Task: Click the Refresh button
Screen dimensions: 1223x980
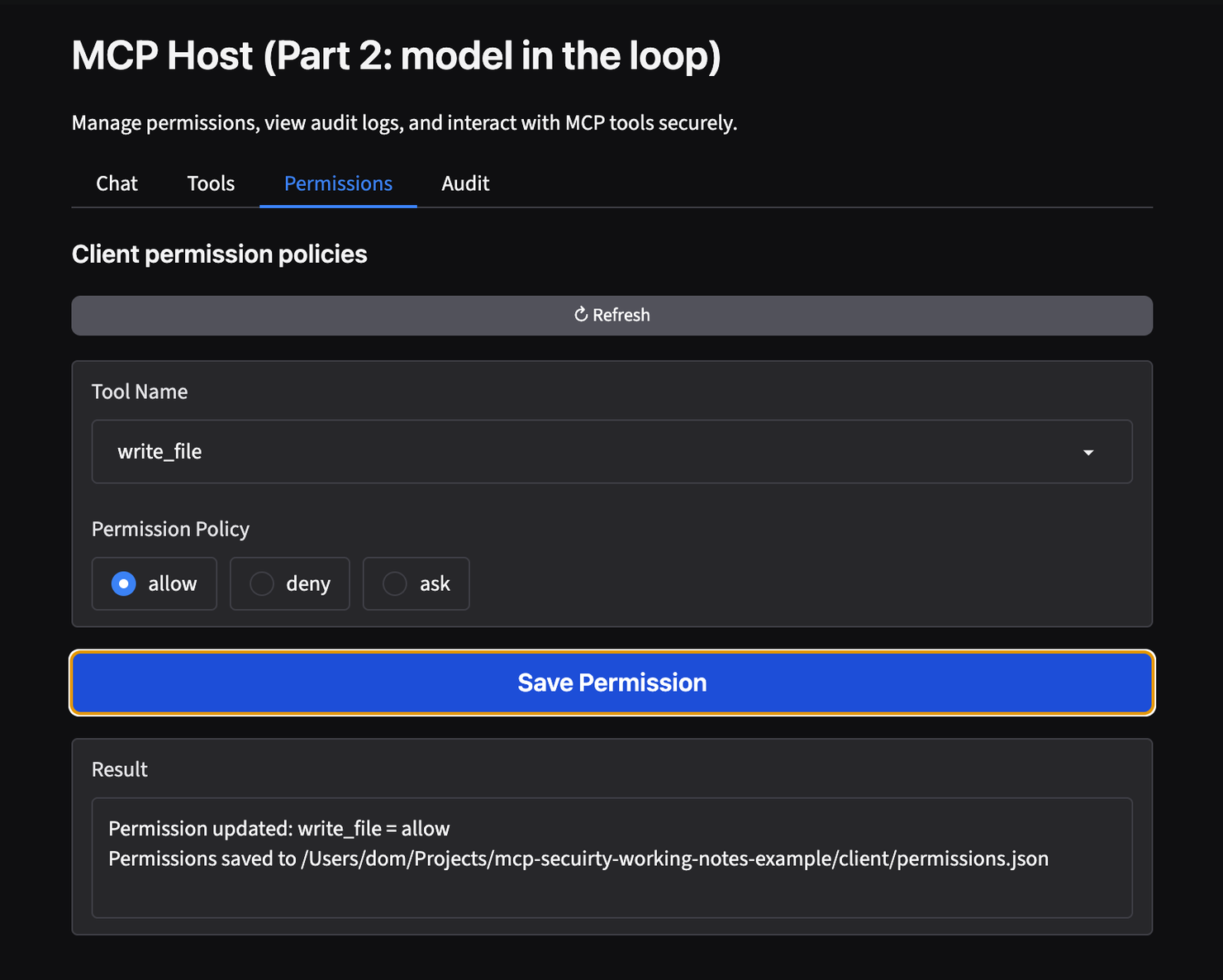Action: tap(611, 316)
